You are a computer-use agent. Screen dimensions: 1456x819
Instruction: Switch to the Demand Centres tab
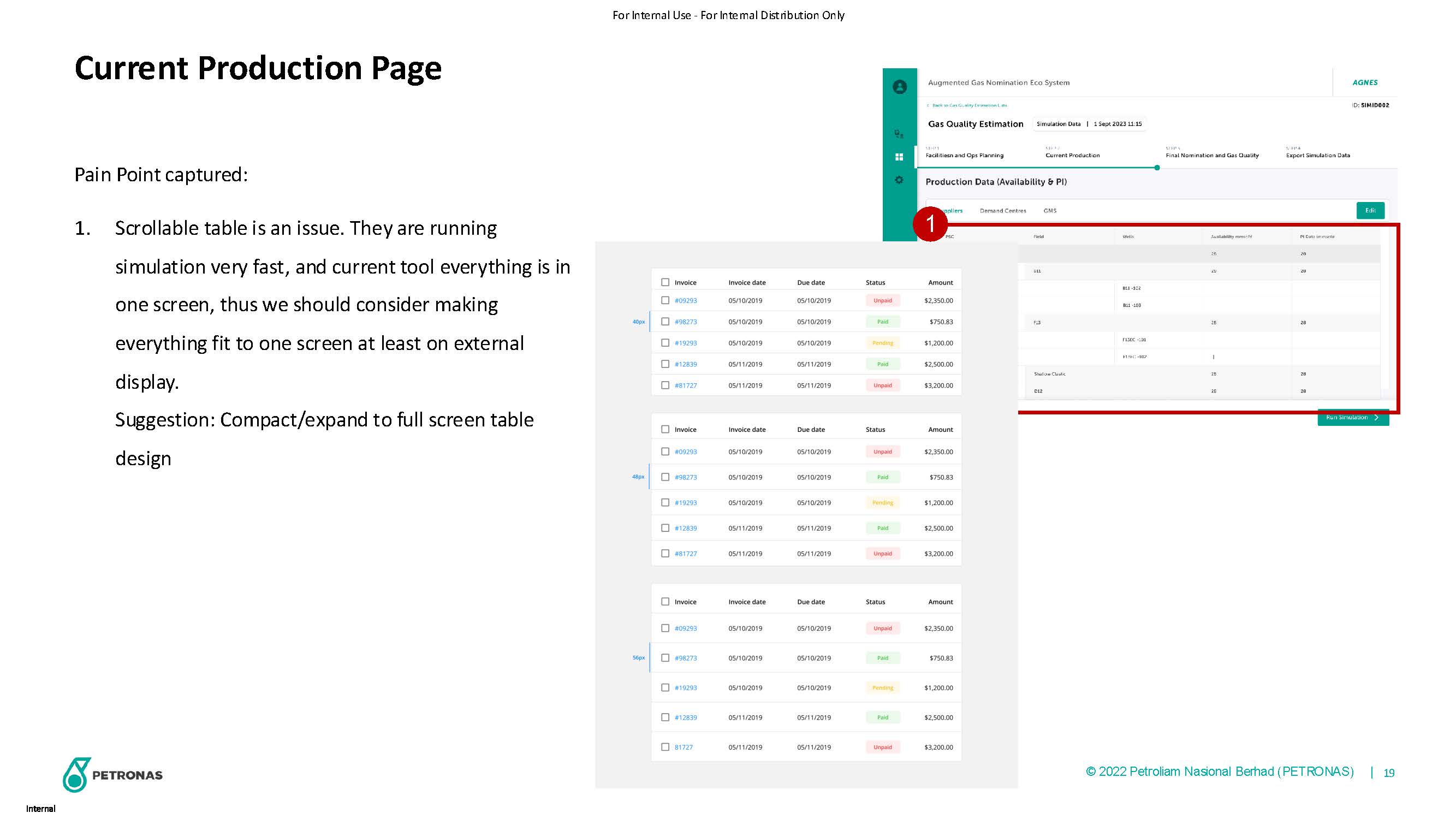point(1003,211)
